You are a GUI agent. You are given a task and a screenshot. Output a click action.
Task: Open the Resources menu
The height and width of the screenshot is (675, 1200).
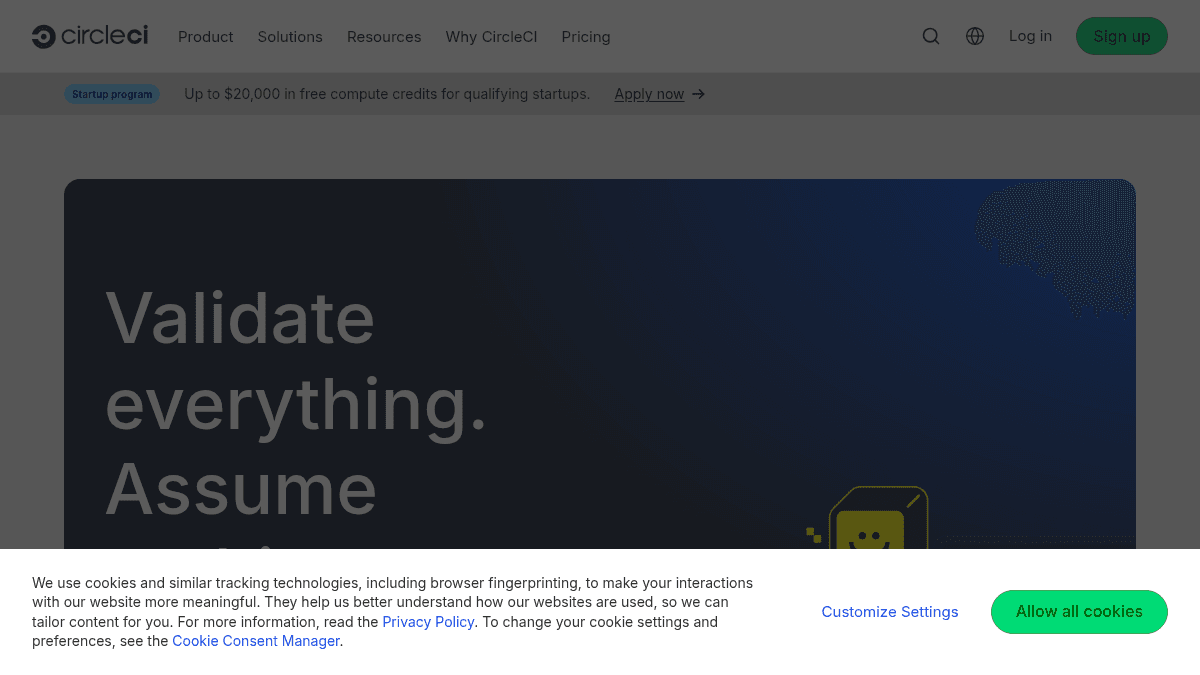point(384,37)
